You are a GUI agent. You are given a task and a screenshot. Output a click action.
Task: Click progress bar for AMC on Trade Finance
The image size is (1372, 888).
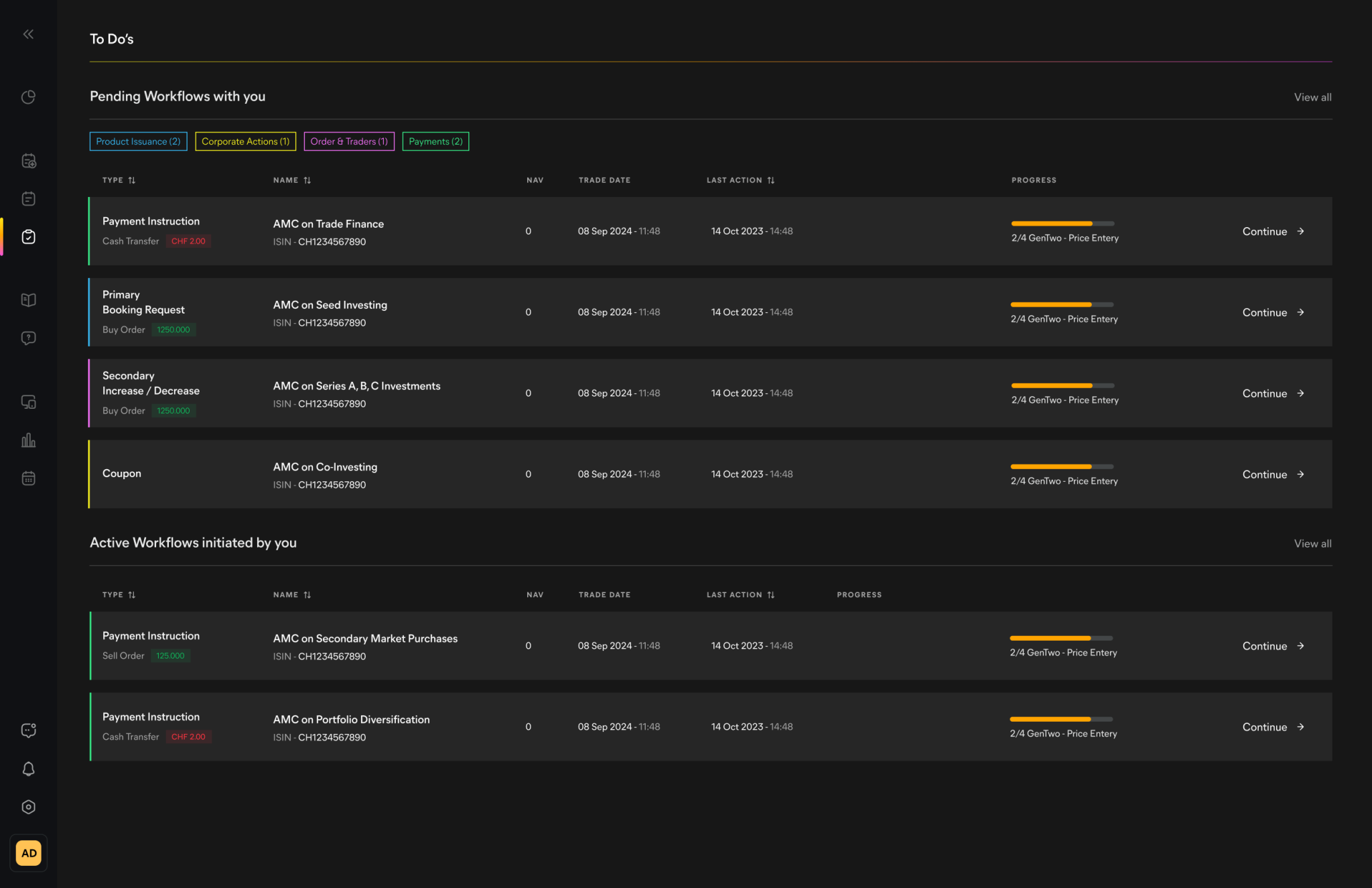coord(1062,224)
